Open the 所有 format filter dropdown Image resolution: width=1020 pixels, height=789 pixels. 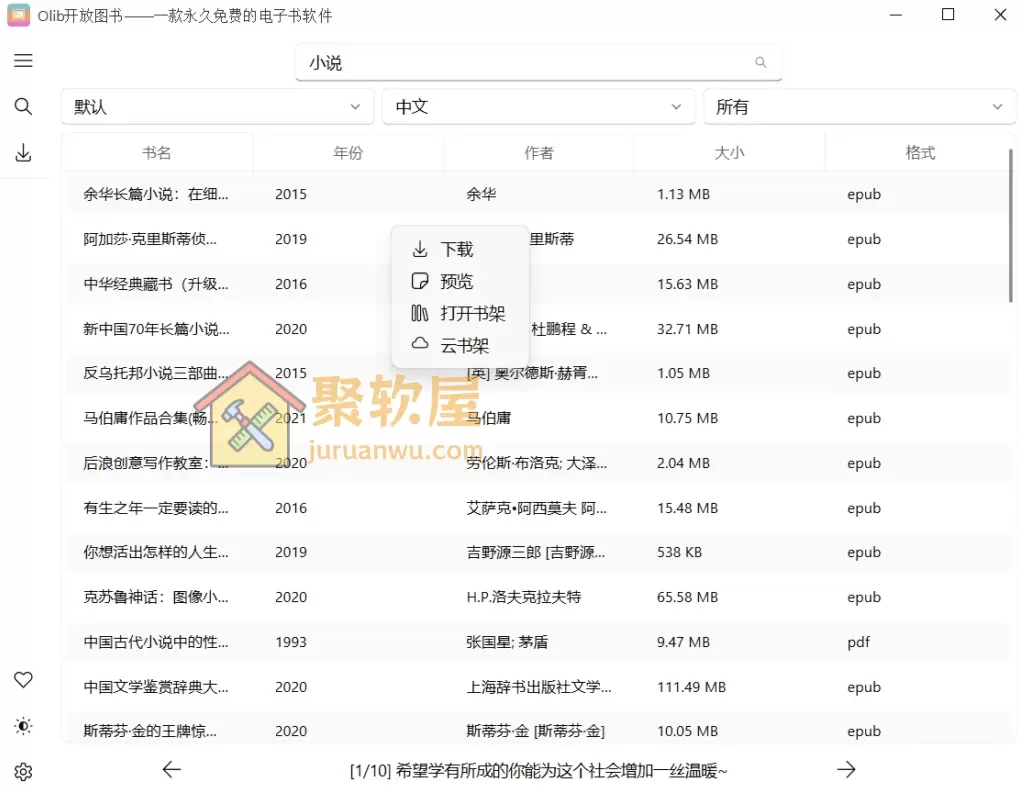[x=860, y=106]
